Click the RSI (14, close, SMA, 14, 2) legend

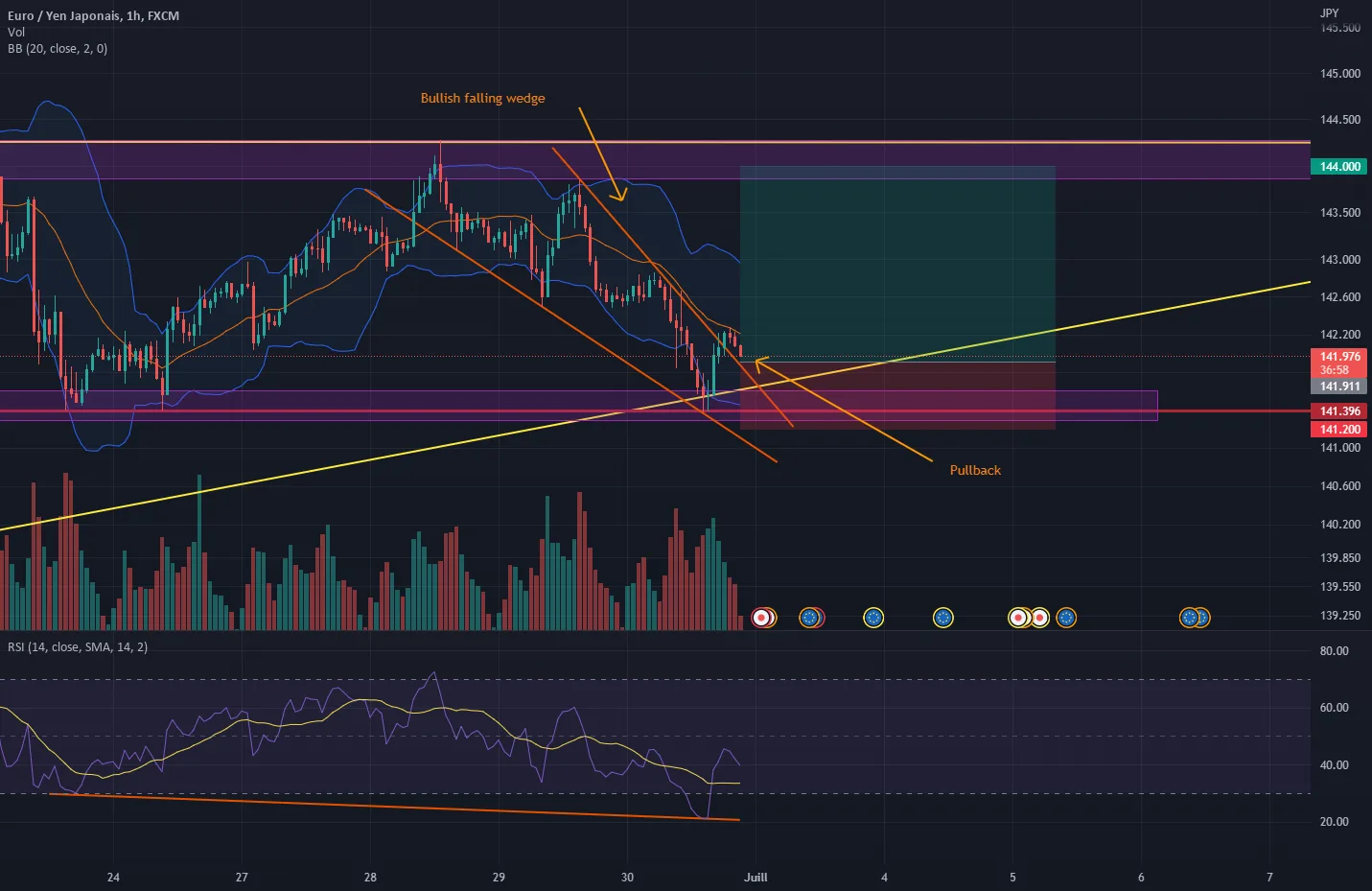[x=78, y=647]
